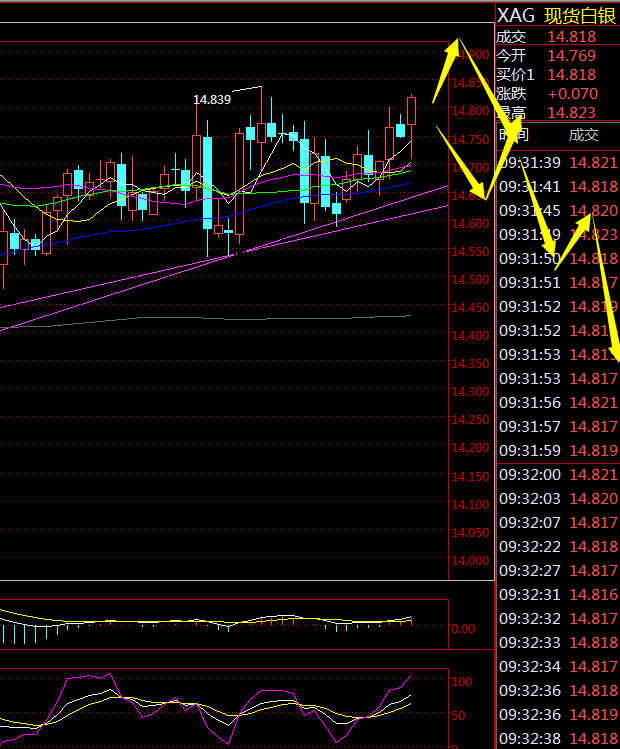
Task: Click the 100 level label on oscillator panel
Action: coord(462,682)
